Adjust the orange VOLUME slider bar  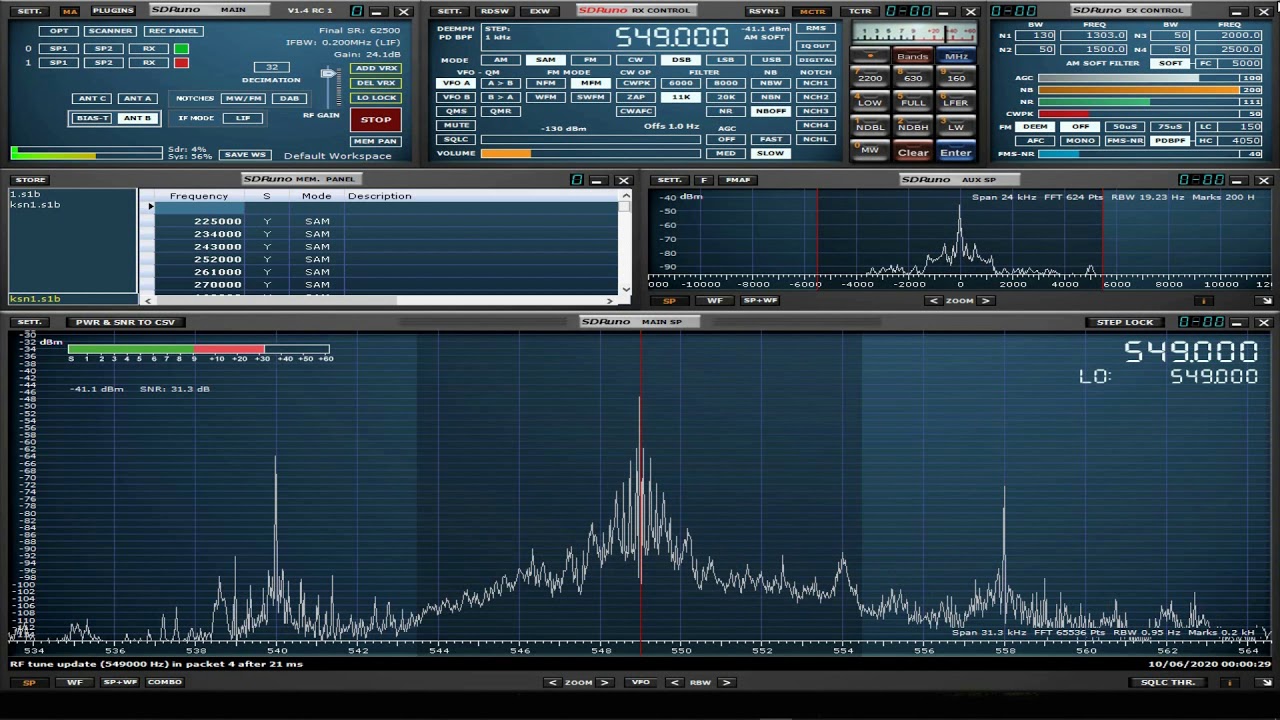pos(590,153)
